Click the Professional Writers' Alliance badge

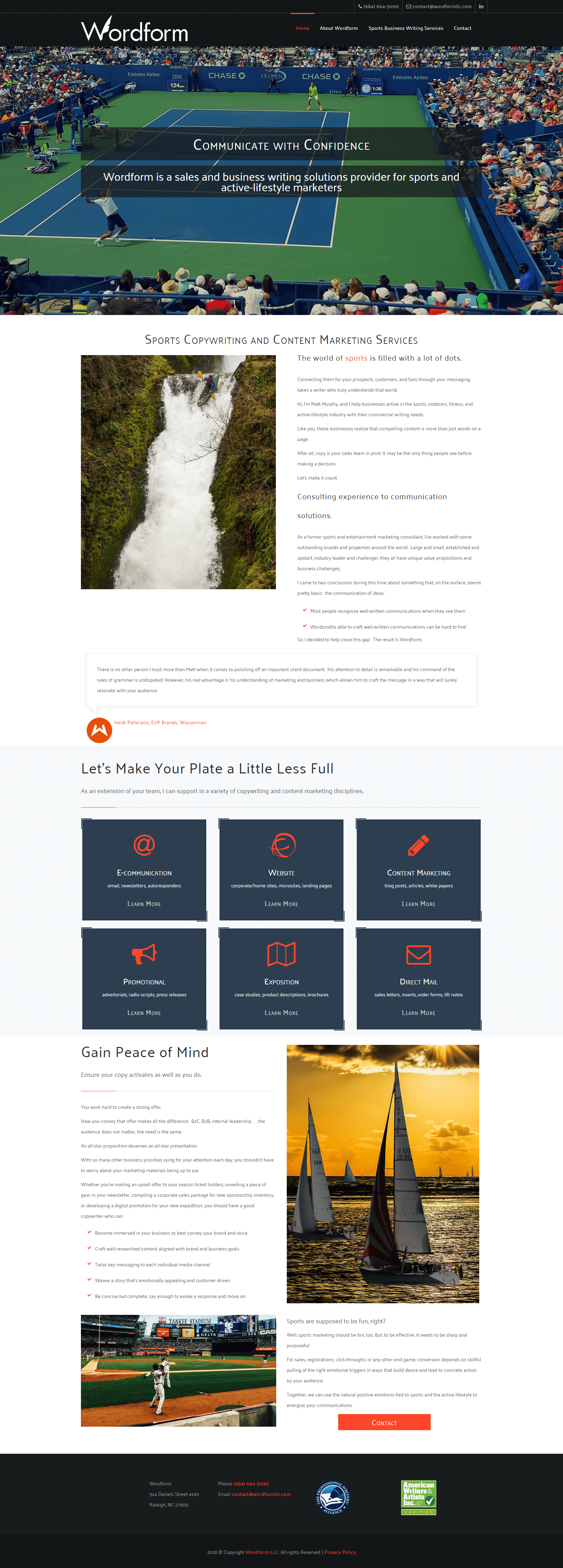tap(333, 1497)
